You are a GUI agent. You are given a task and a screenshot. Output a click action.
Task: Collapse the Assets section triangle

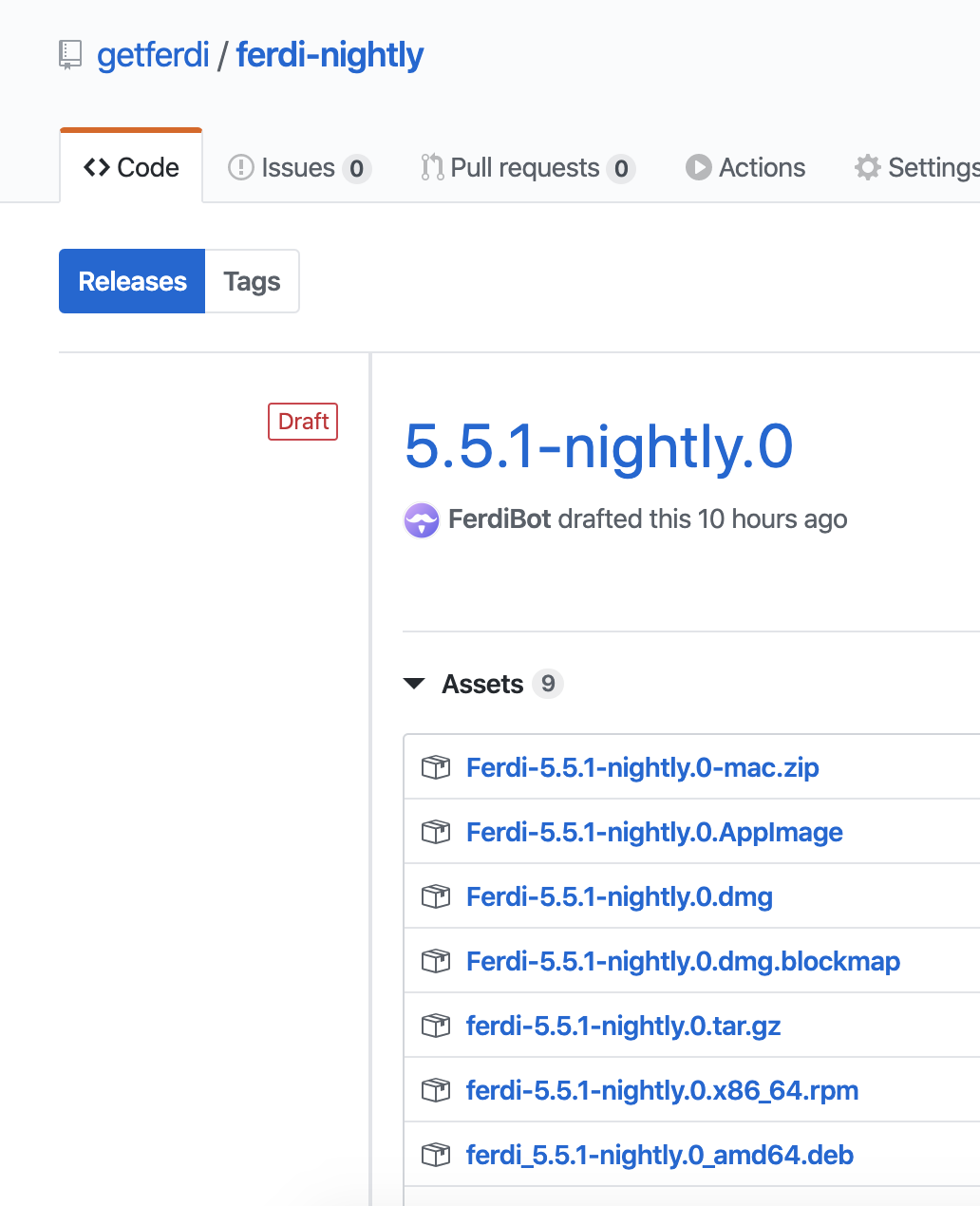tap(414, 684)
